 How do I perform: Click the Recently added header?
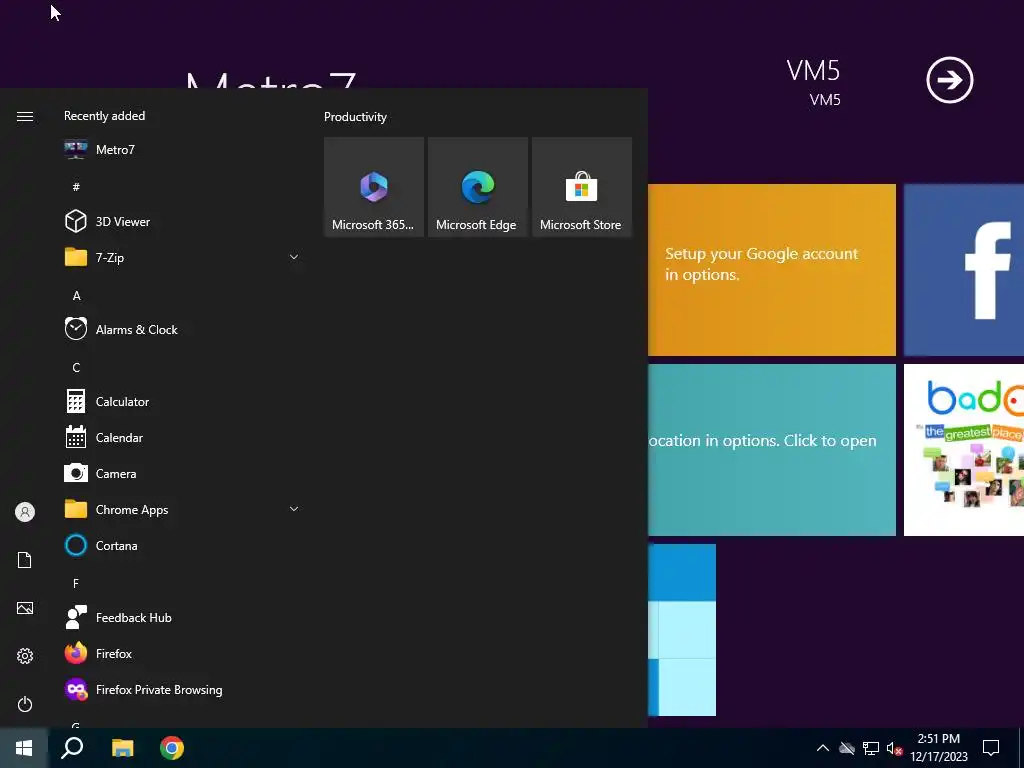104,116
